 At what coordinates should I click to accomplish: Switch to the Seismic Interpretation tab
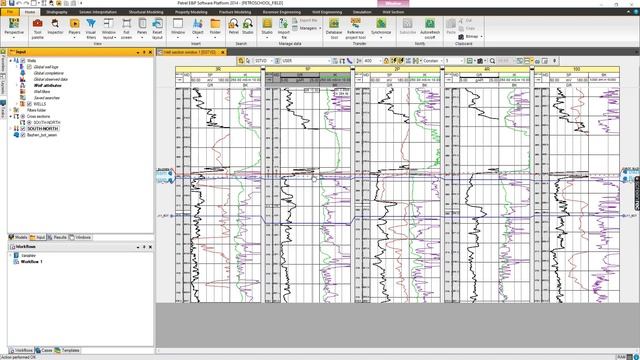[98, 12]
